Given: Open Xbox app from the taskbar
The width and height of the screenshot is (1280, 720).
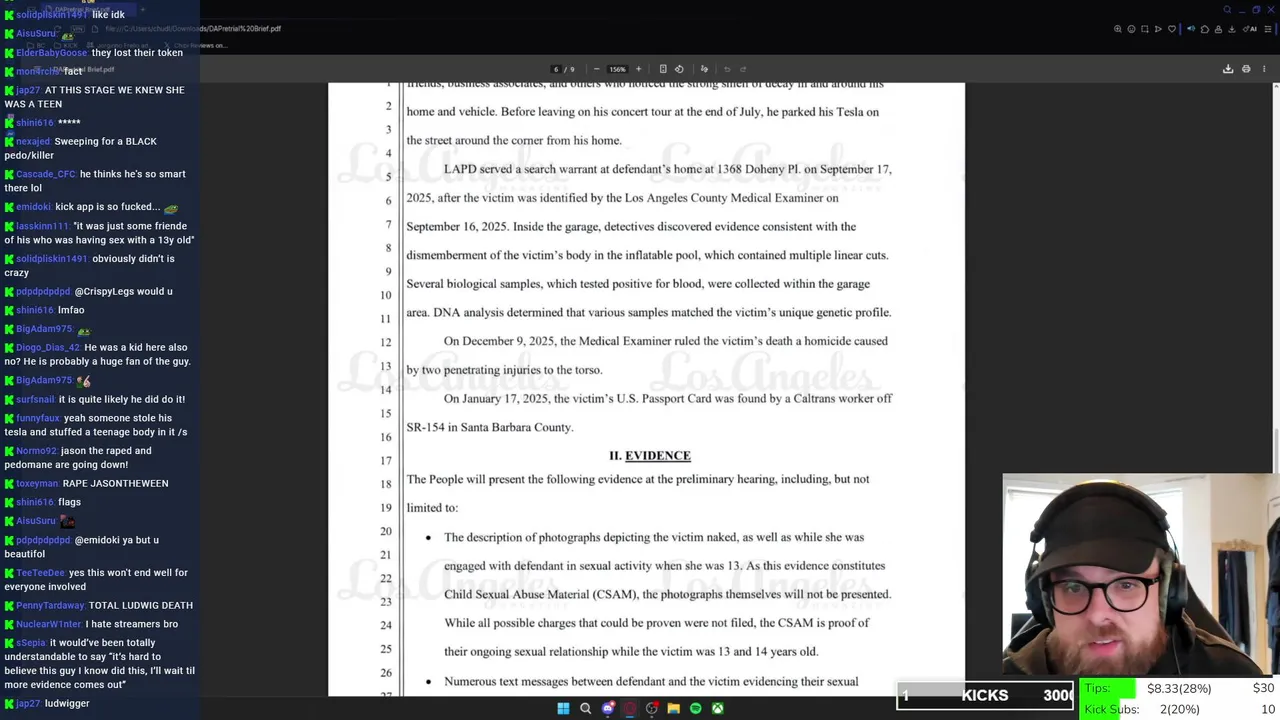Looking at the screenshot, I should (x=717, y=708).
